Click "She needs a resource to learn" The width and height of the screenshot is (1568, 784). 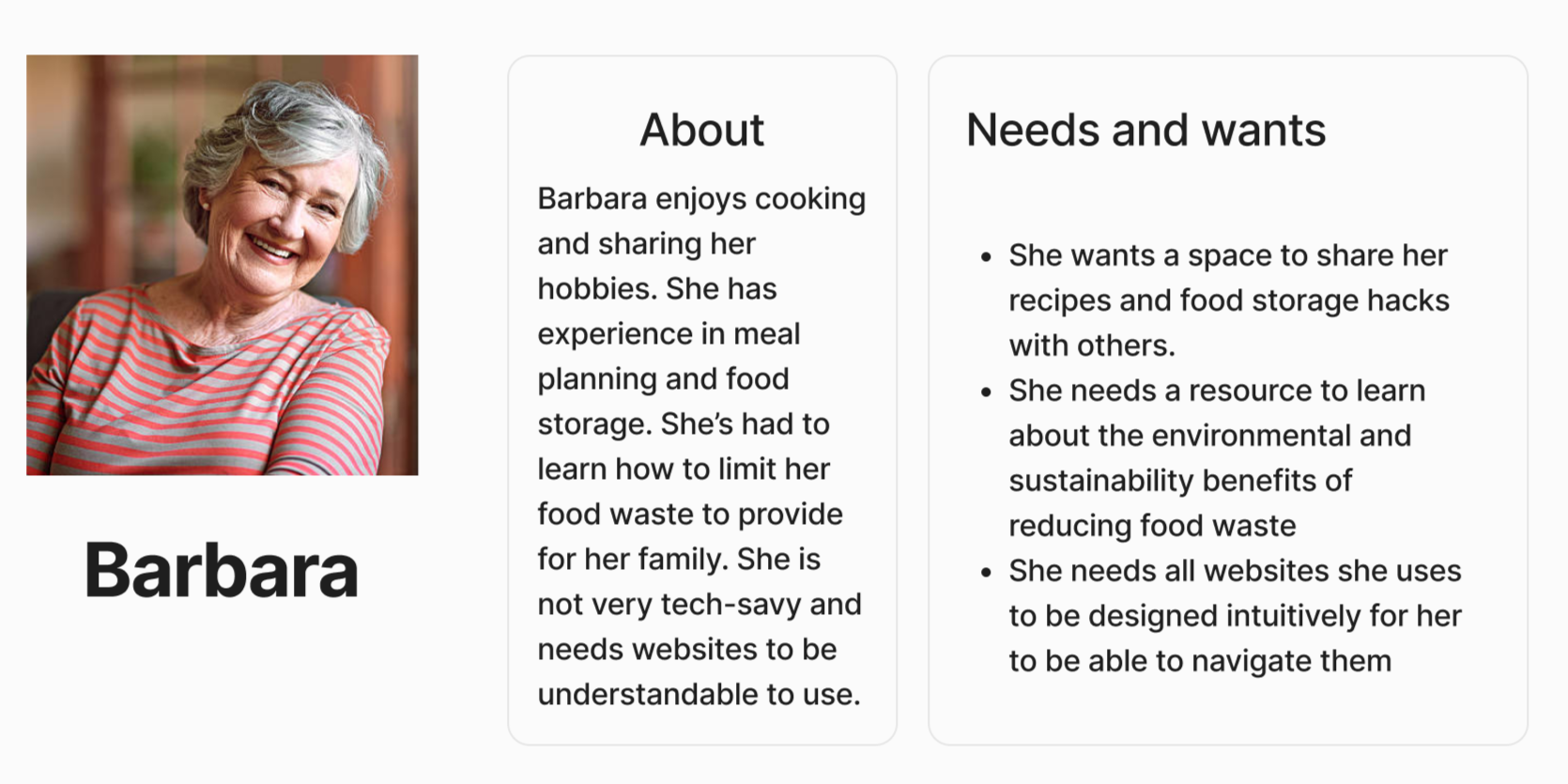point(1216,391)
